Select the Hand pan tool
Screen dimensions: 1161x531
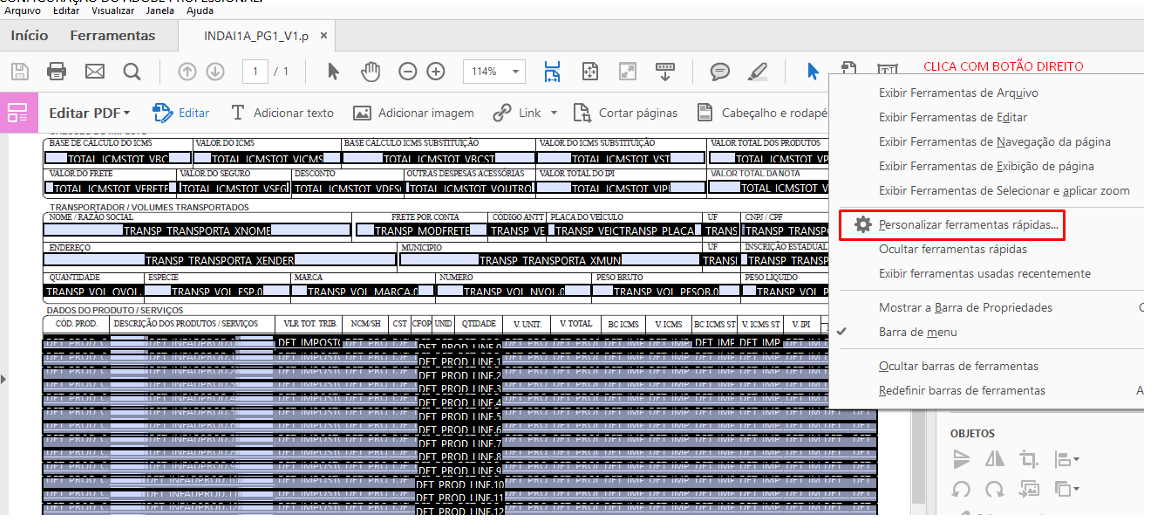click(371, 71)
